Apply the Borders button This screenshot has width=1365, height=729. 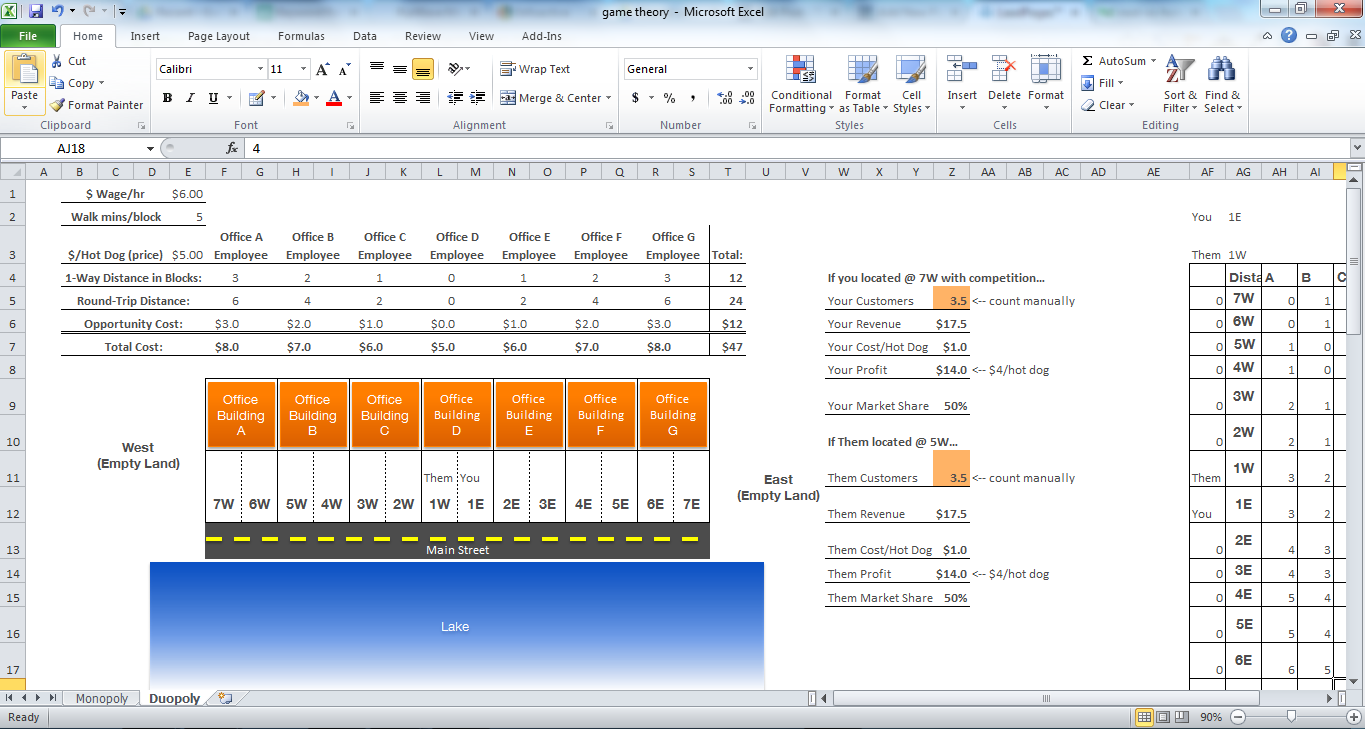(256, 98)
